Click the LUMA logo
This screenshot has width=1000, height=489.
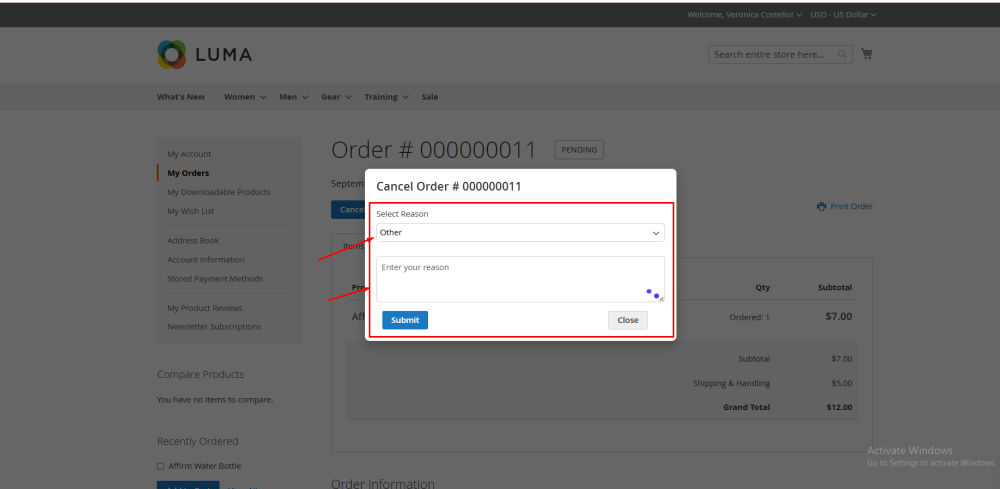205,55
